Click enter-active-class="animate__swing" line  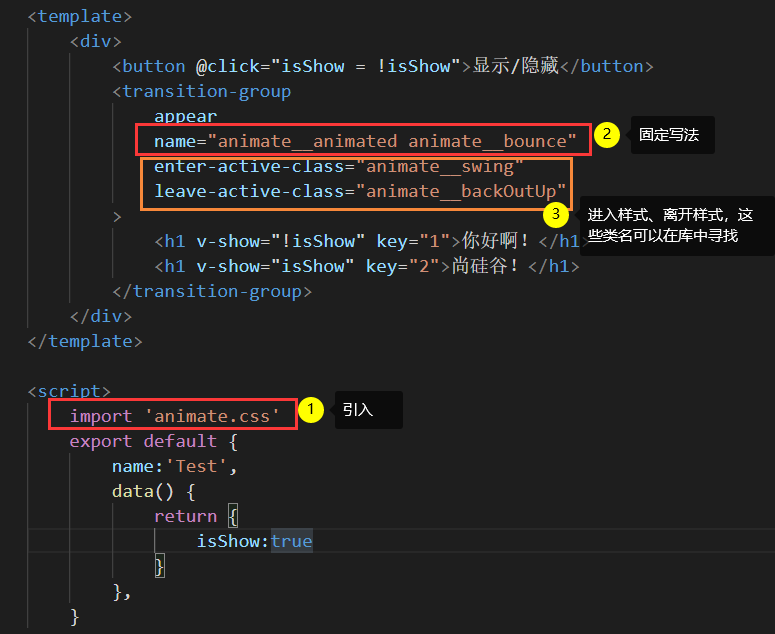tap(339, 167)
